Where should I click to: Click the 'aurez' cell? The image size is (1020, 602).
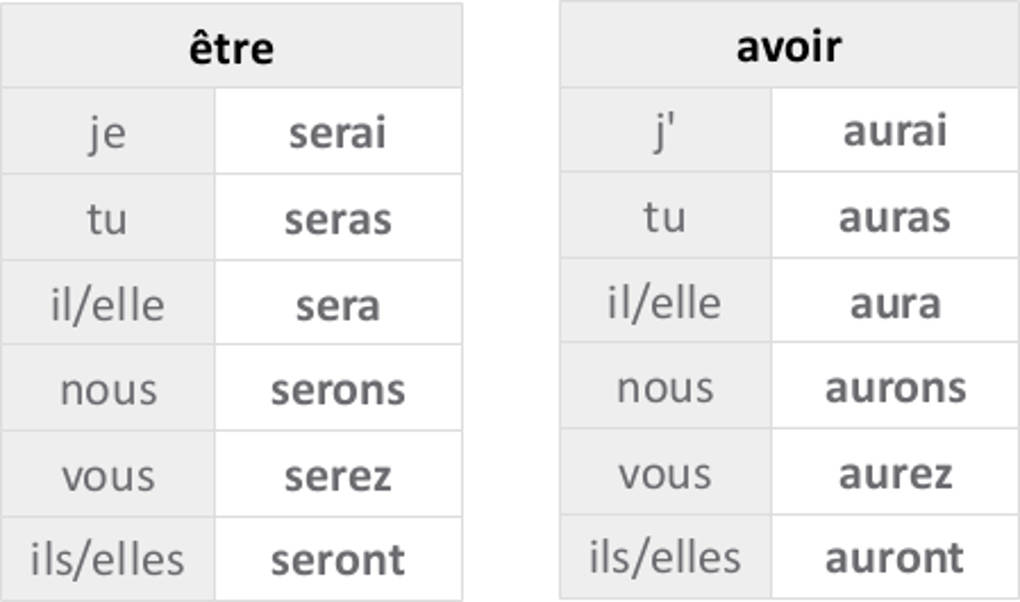coord(894,473)
